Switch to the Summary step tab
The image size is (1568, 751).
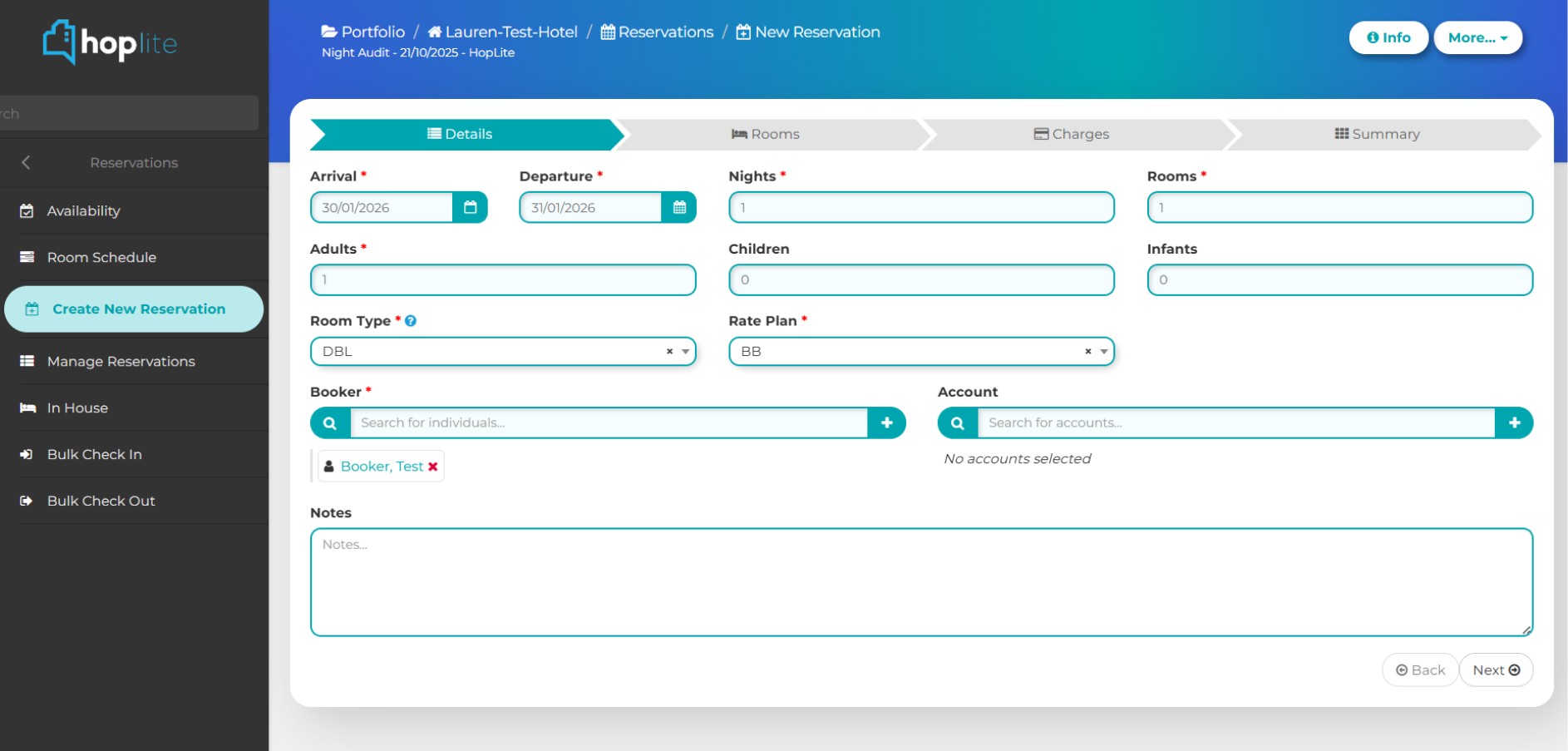[x=1377, y=135]
